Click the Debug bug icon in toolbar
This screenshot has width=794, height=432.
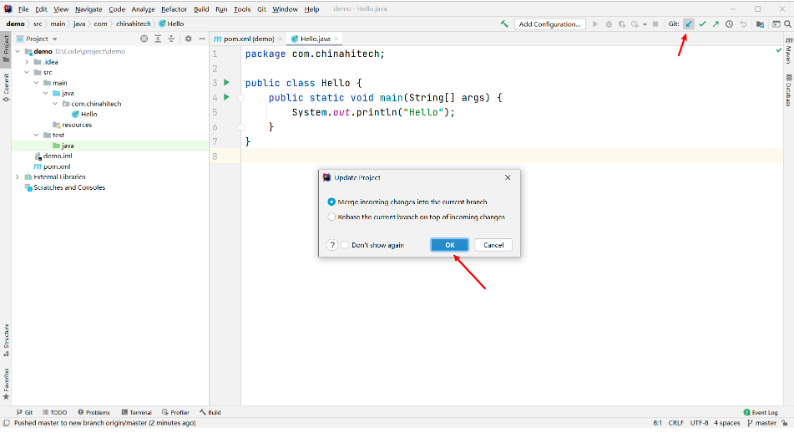tap(609, 24)
